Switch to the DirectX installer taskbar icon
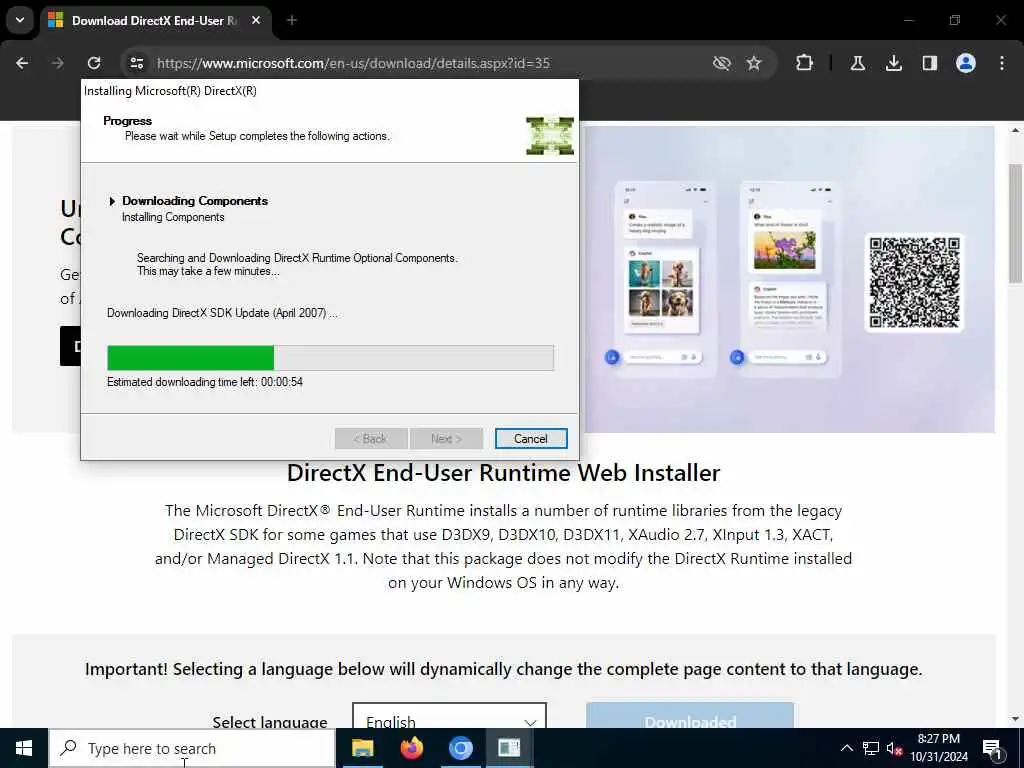This screenshot has height=768, width=1024. click(x=509, y=748)
